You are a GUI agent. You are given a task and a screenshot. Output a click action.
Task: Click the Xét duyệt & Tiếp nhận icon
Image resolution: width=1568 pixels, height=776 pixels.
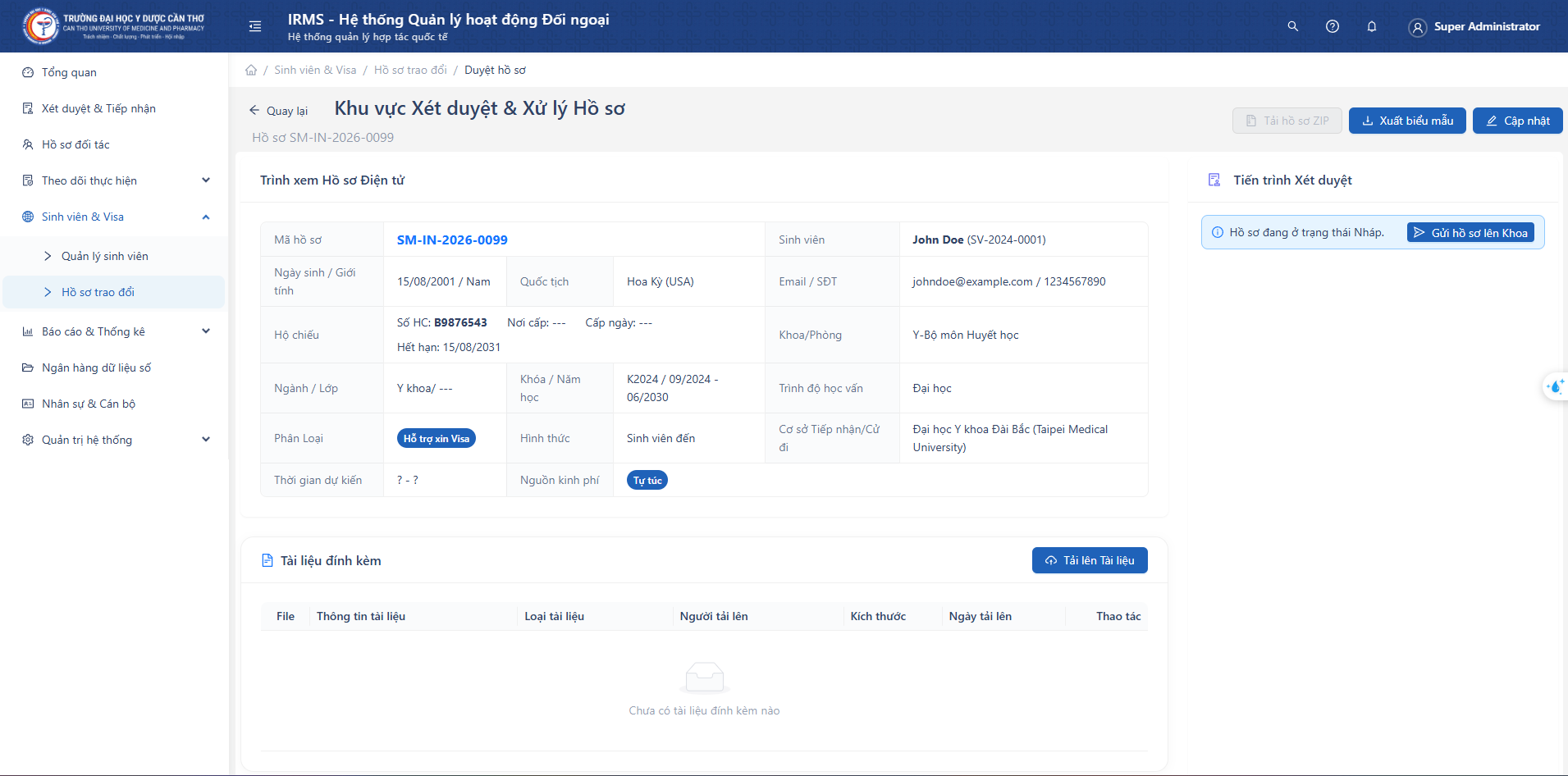pos(28,108)
